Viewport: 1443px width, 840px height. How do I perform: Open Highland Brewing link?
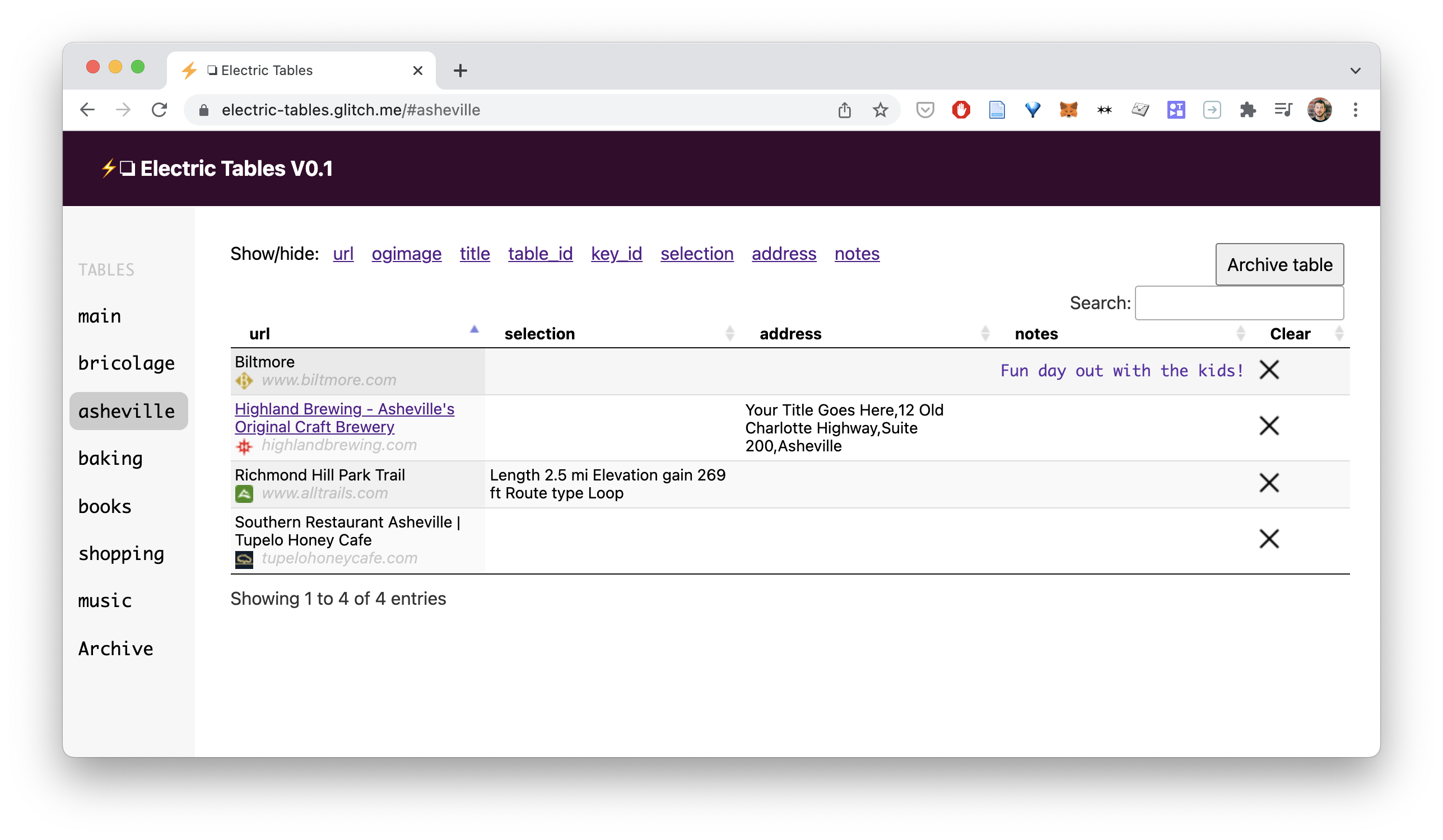click(344, 418)
